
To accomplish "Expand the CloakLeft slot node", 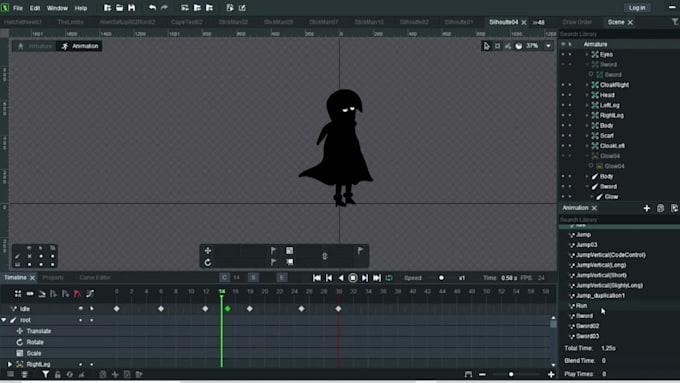I will click(587, 146).
